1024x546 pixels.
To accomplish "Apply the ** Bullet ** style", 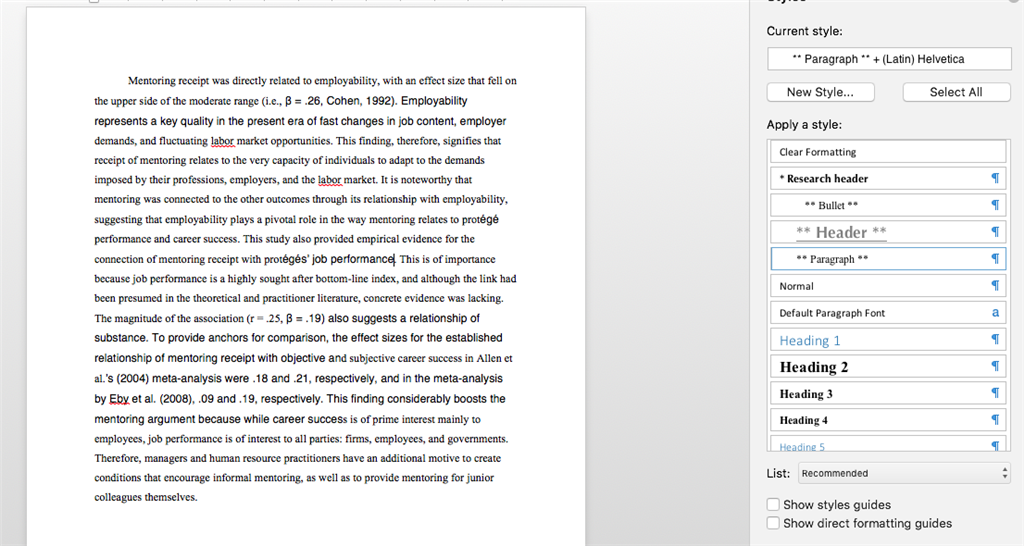I will (x=888, y=205).
